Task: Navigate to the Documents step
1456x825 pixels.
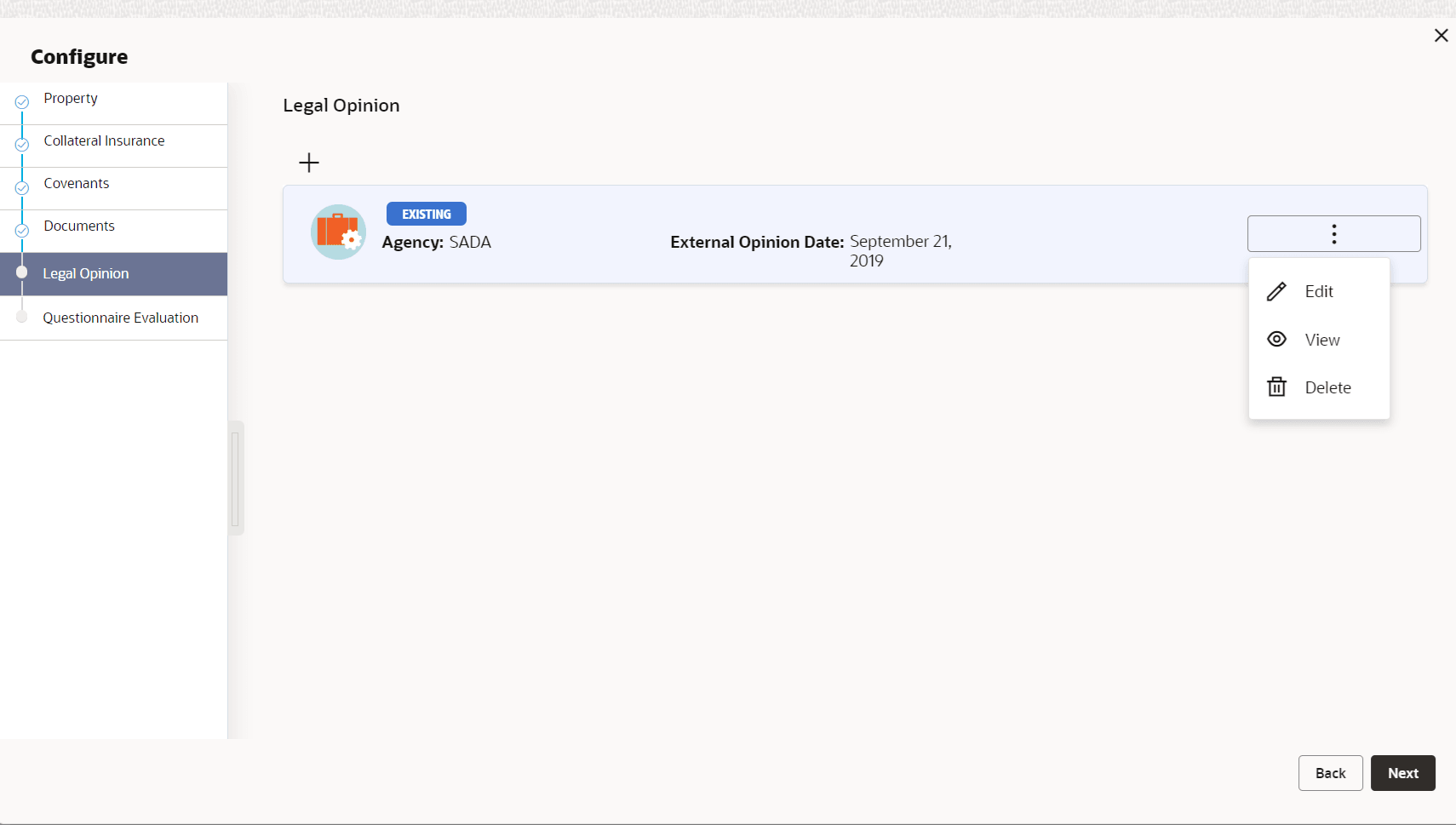Action: 113,231
